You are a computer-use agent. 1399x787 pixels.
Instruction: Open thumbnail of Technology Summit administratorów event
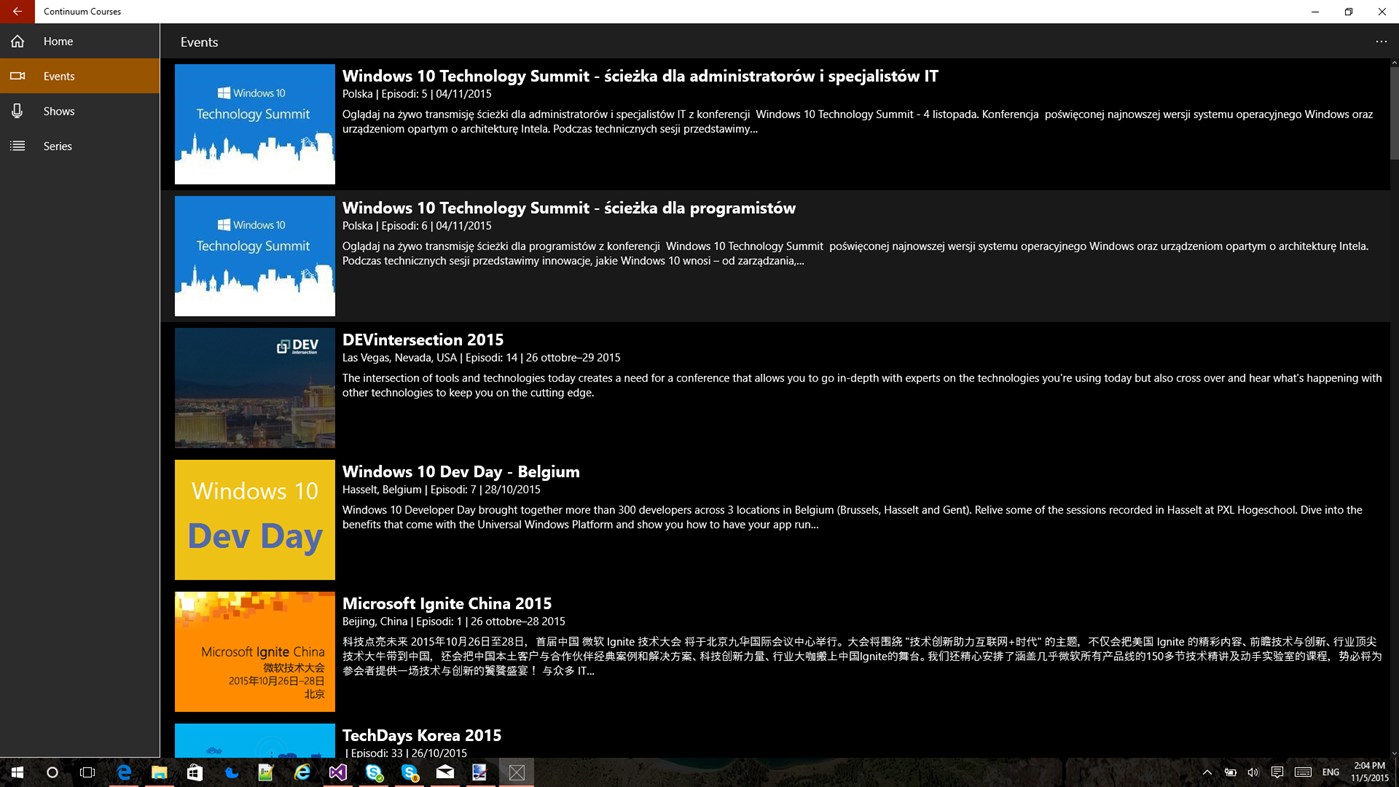click(255, 124)
